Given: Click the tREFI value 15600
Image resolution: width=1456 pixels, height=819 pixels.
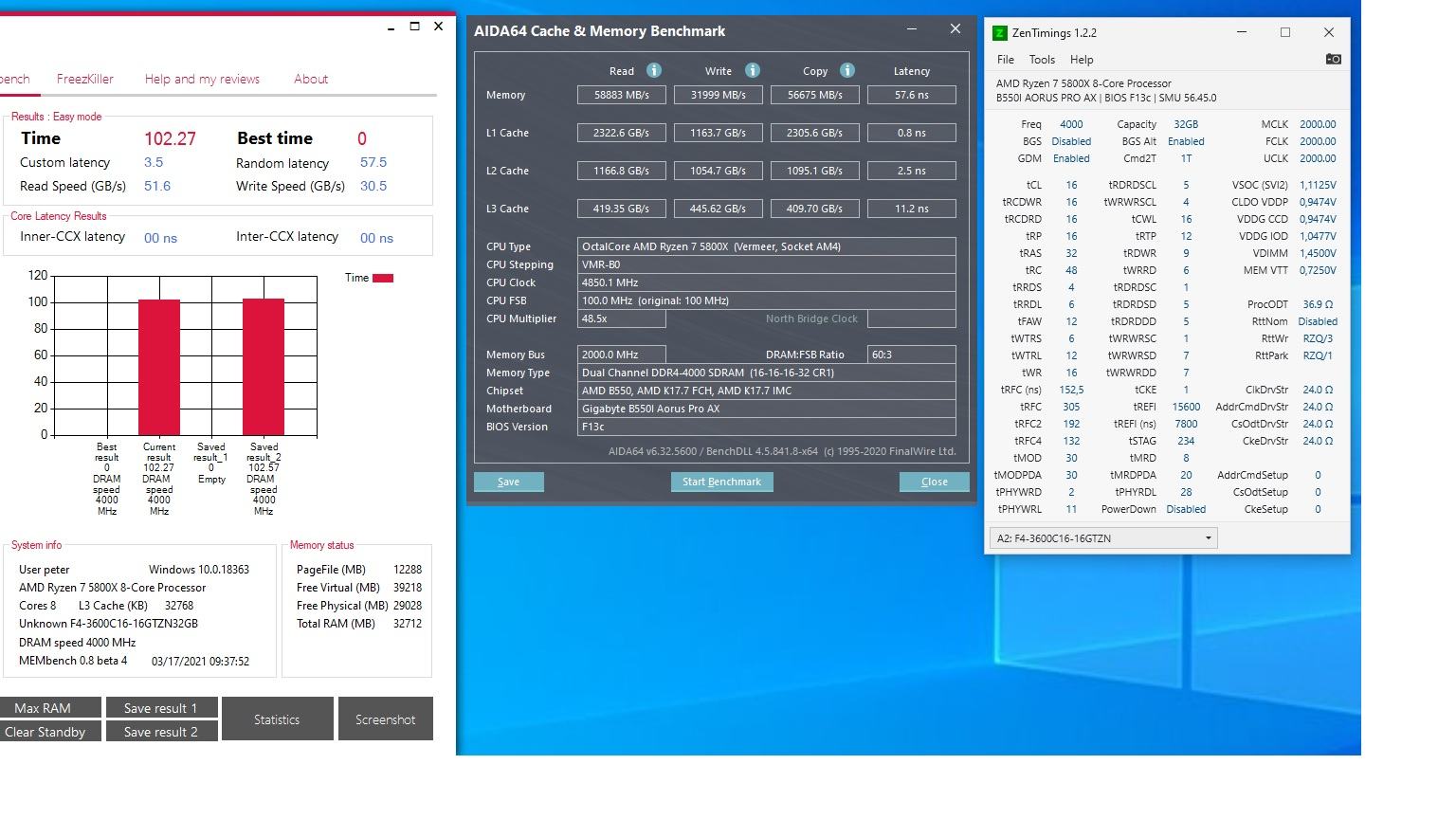Looking at the screenshot, I should [x=1186, y=407].
